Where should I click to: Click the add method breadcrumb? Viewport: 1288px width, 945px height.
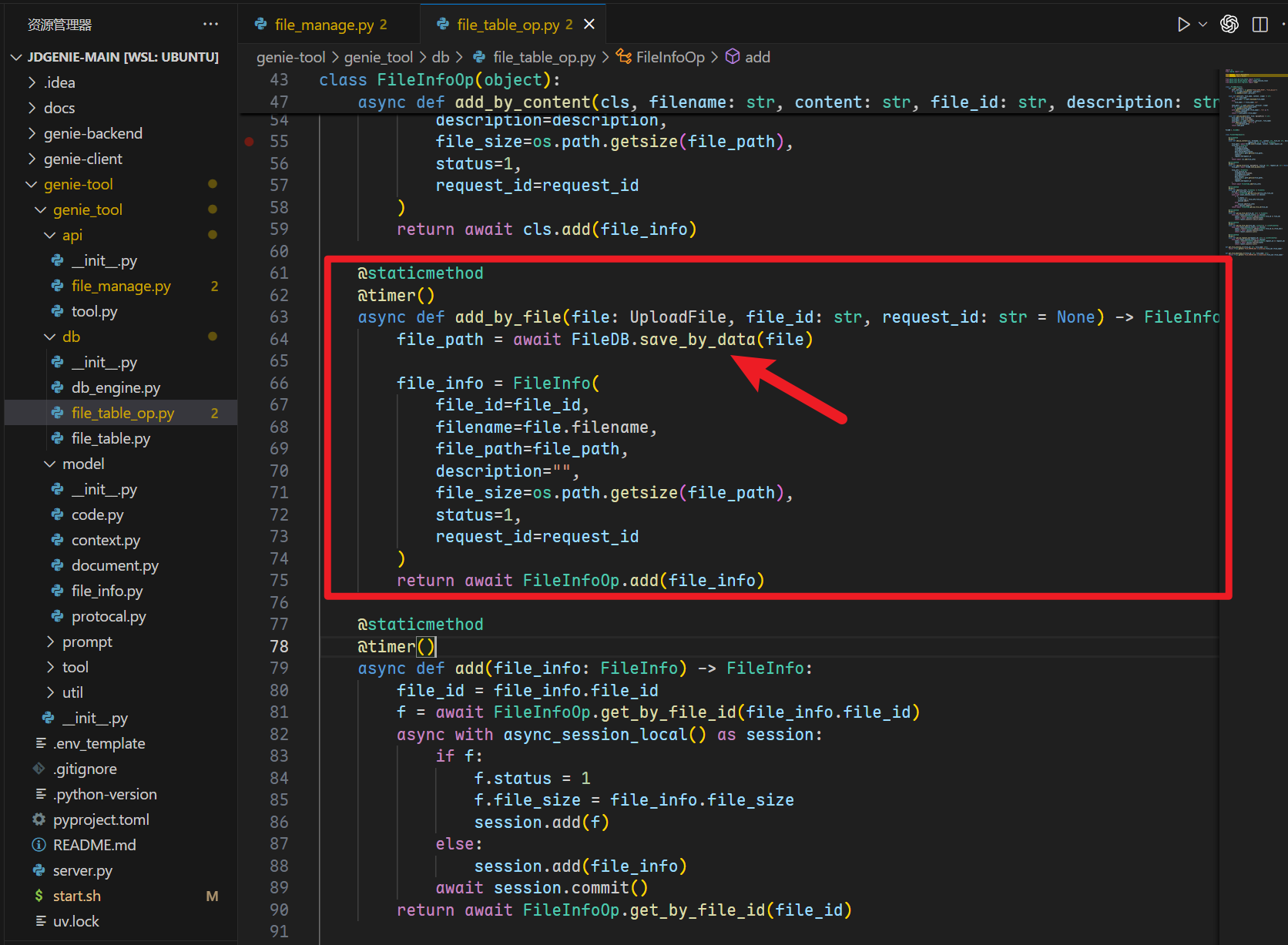coord(756,57)
